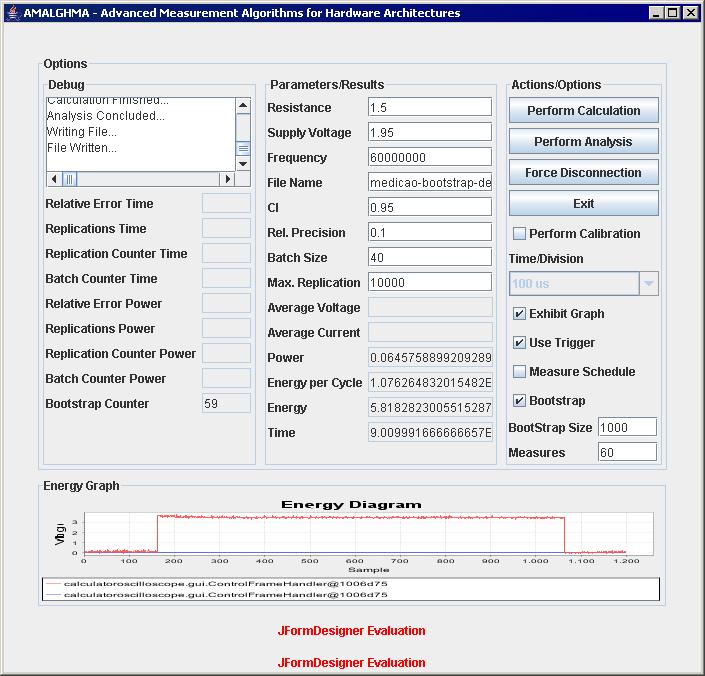This screenshot has width=705, height=676.
Task: Click the Energy Diagram chart title
Action: coord(351,504)
